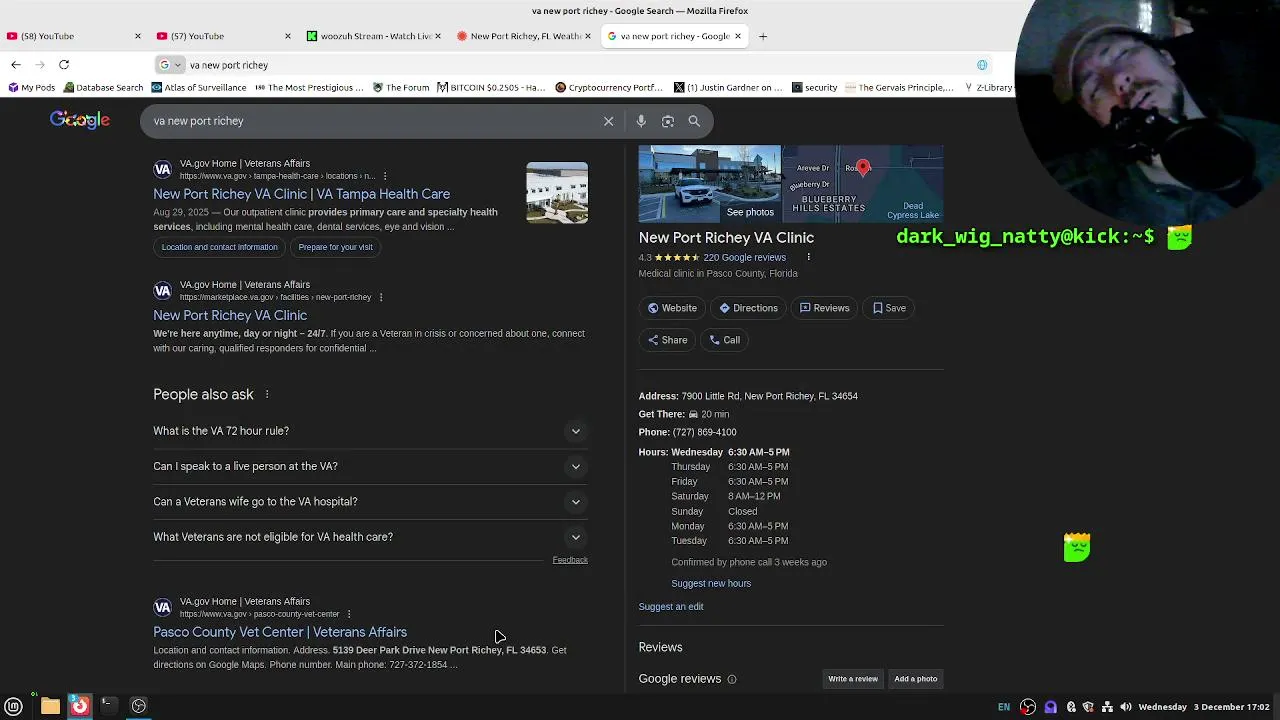1280x720 pixels.
Task: Open the 'Prepare for your visit' sitelink
Action: point(335,247)
